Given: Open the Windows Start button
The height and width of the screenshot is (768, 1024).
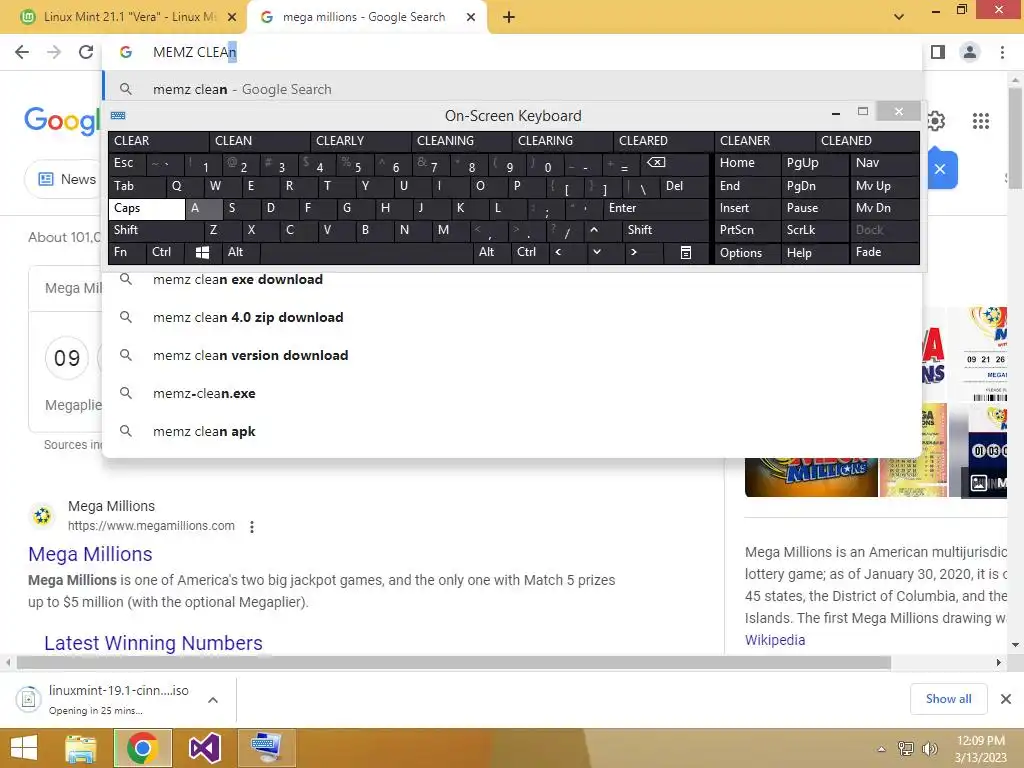Looking at the screenshot, I should point(24,748).
